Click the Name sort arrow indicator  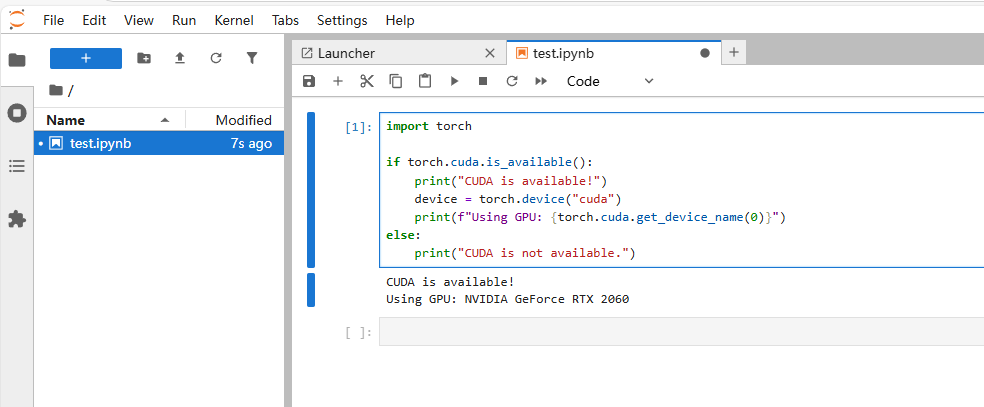coord(165,120)
